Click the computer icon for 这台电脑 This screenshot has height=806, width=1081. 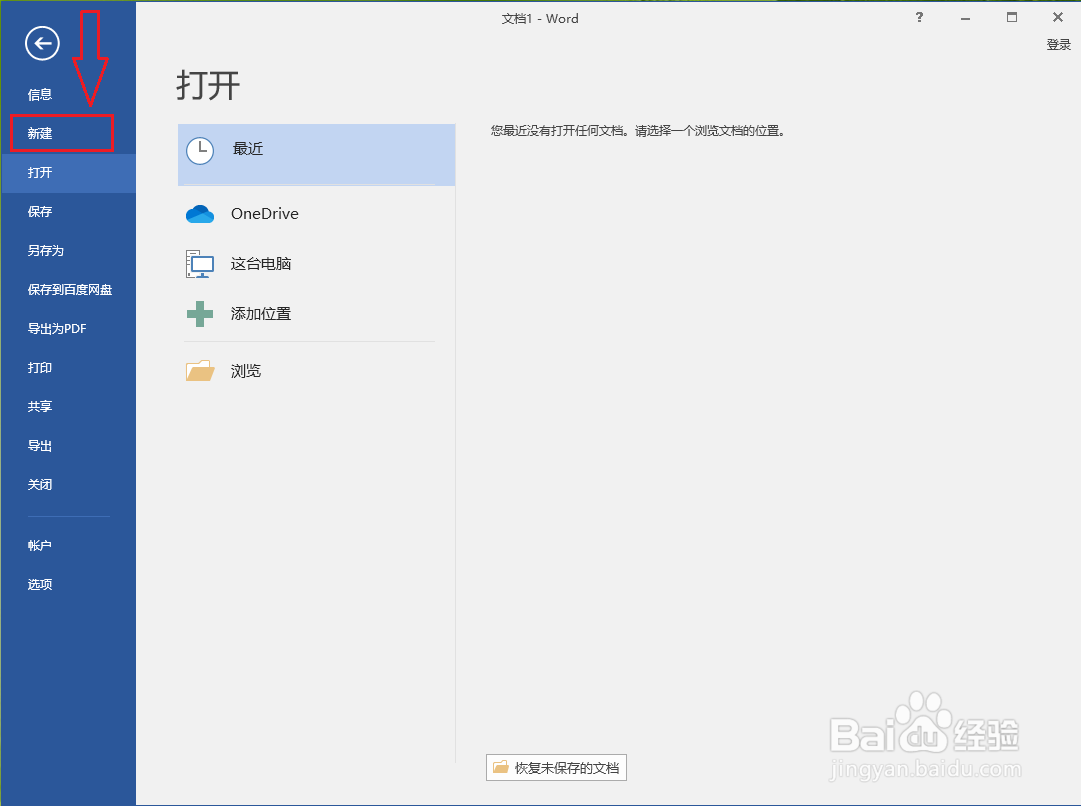tap(200, 264)
